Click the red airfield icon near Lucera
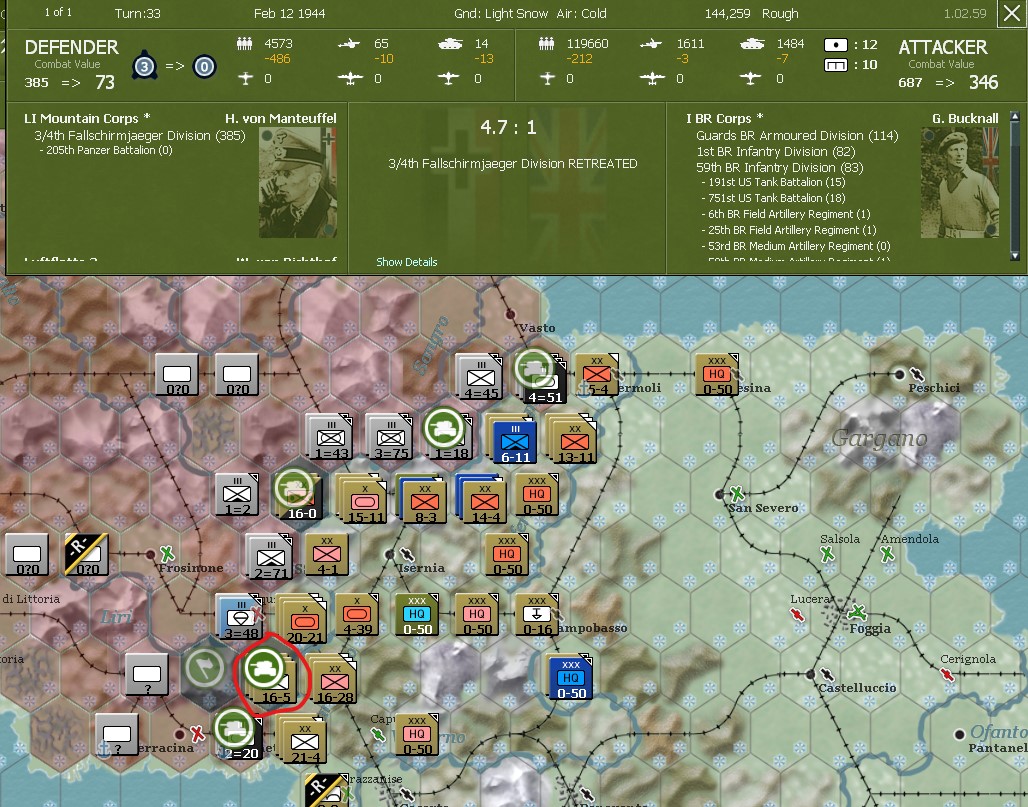Image resolution: width=1028 pixels, height=807 pixels. pos(797,614)
